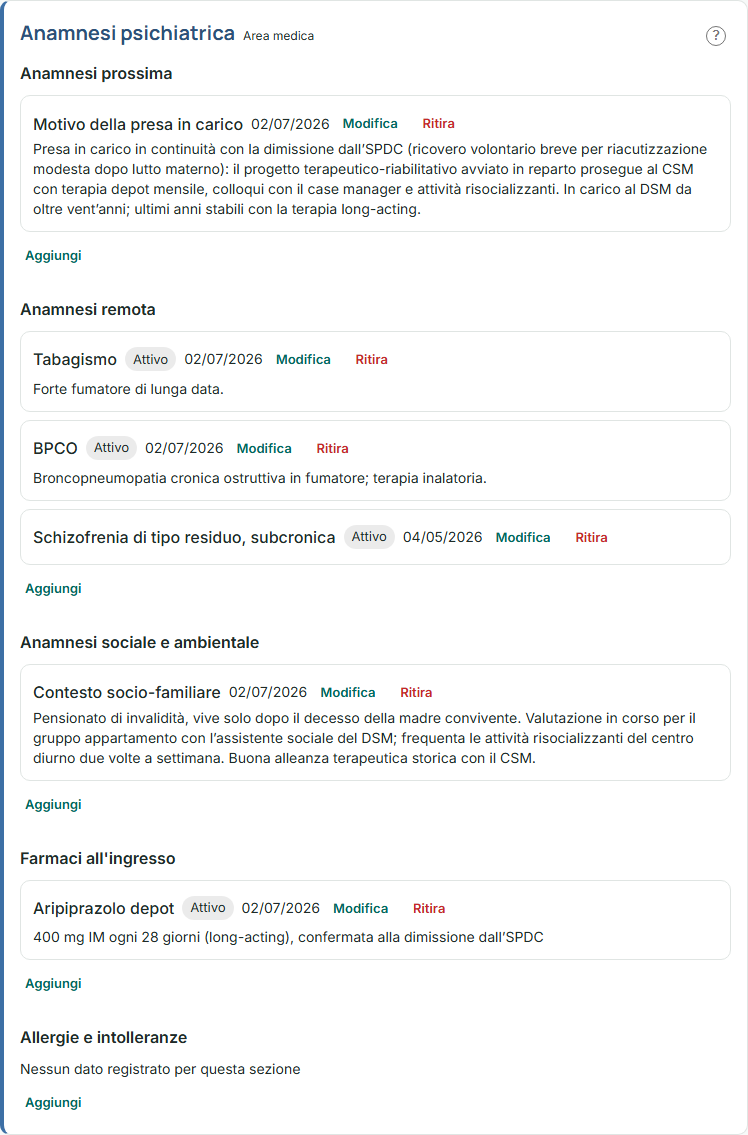Modify the Aripiprazolo depot medication

(361, 908)
